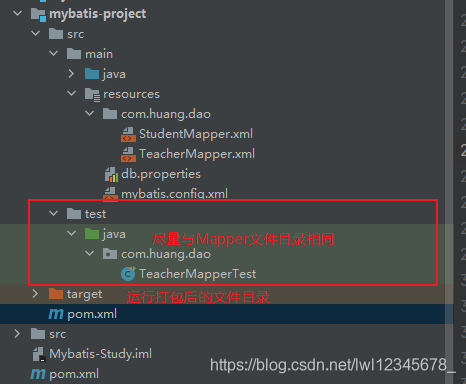Click the orange target folder icon
466x384 pixels.
click(56, 294)
